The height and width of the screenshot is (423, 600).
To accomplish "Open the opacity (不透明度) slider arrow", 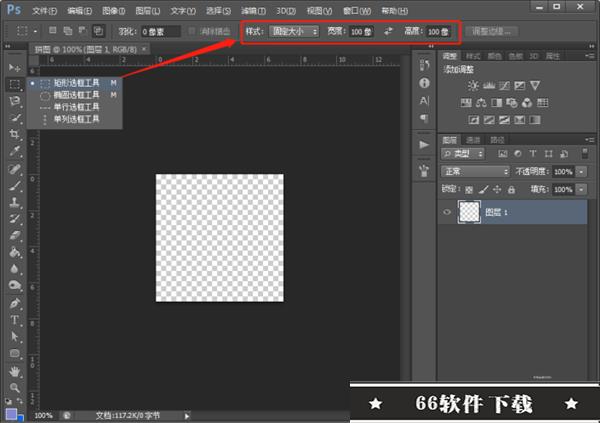I will 581,171.
